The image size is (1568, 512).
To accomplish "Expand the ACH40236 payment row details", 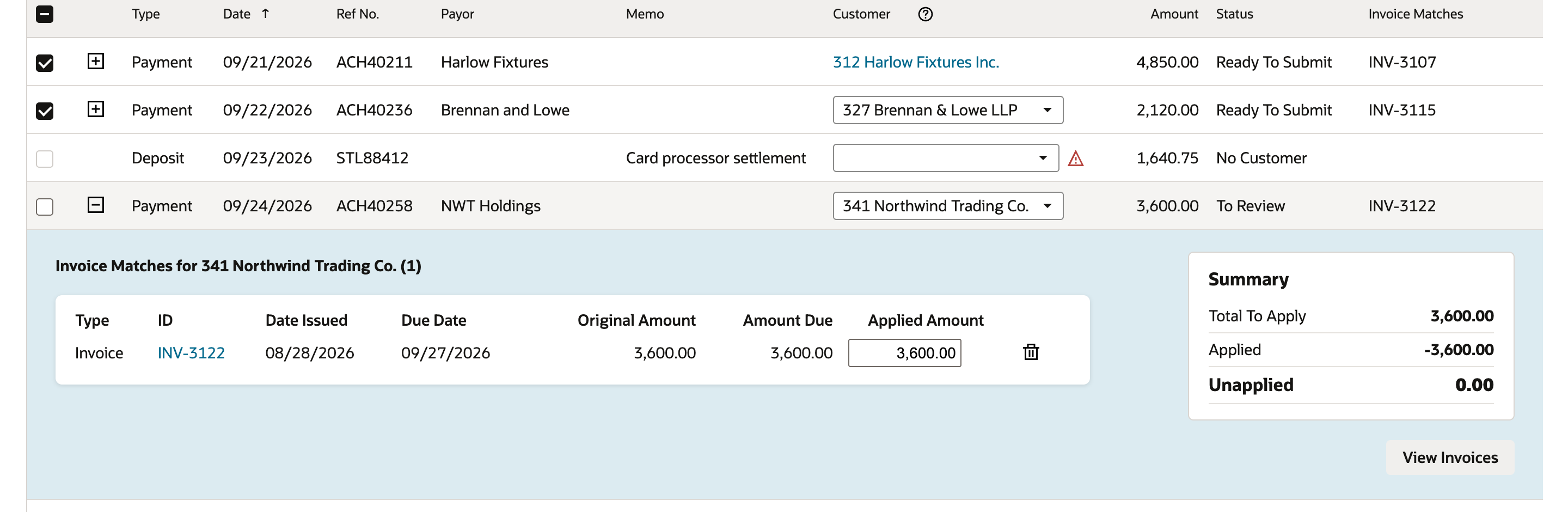I will point(96,109).
